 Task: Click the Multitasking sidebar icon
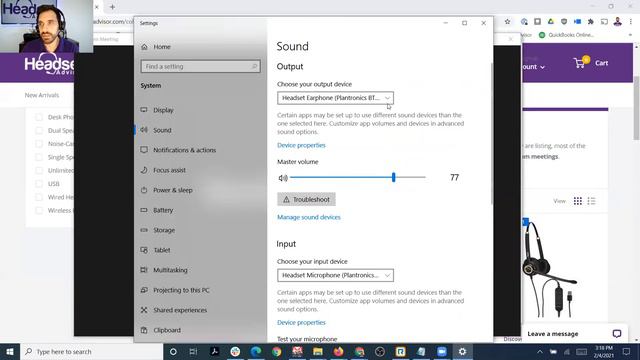point(144,270)
